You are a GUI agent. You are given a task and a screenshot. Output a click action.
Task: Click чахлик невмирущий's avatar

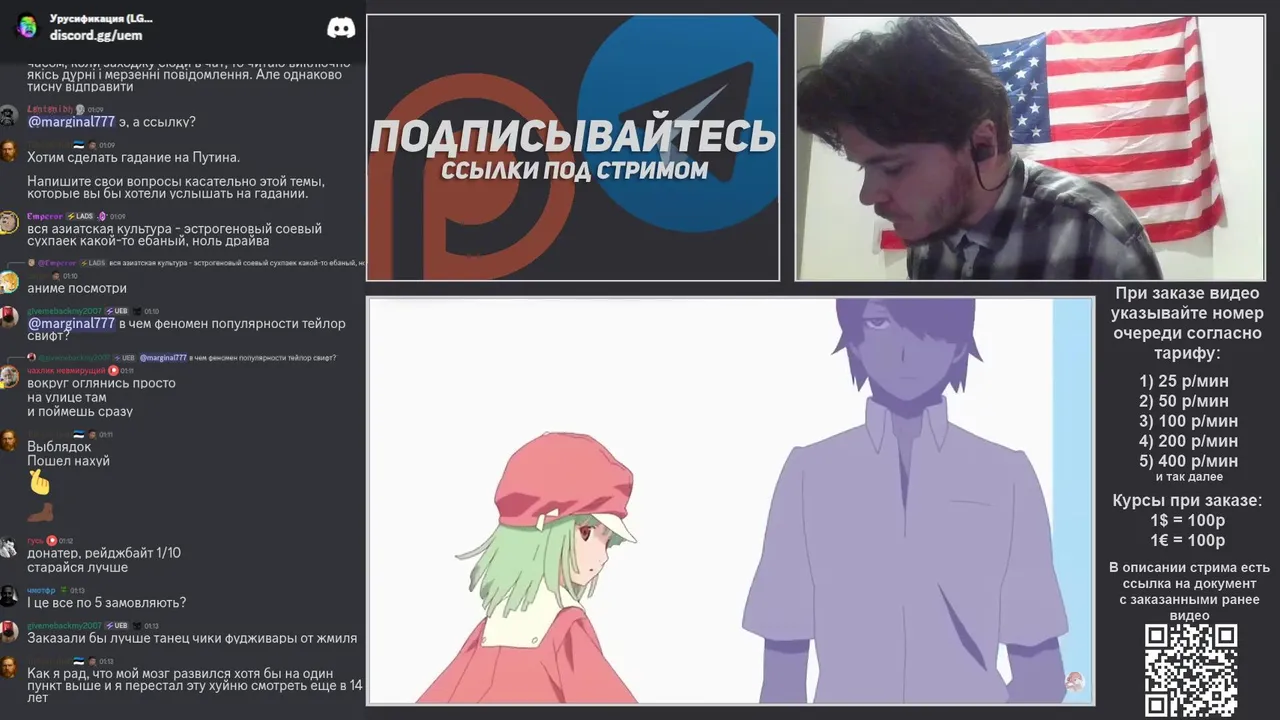(x=9, y=376)
